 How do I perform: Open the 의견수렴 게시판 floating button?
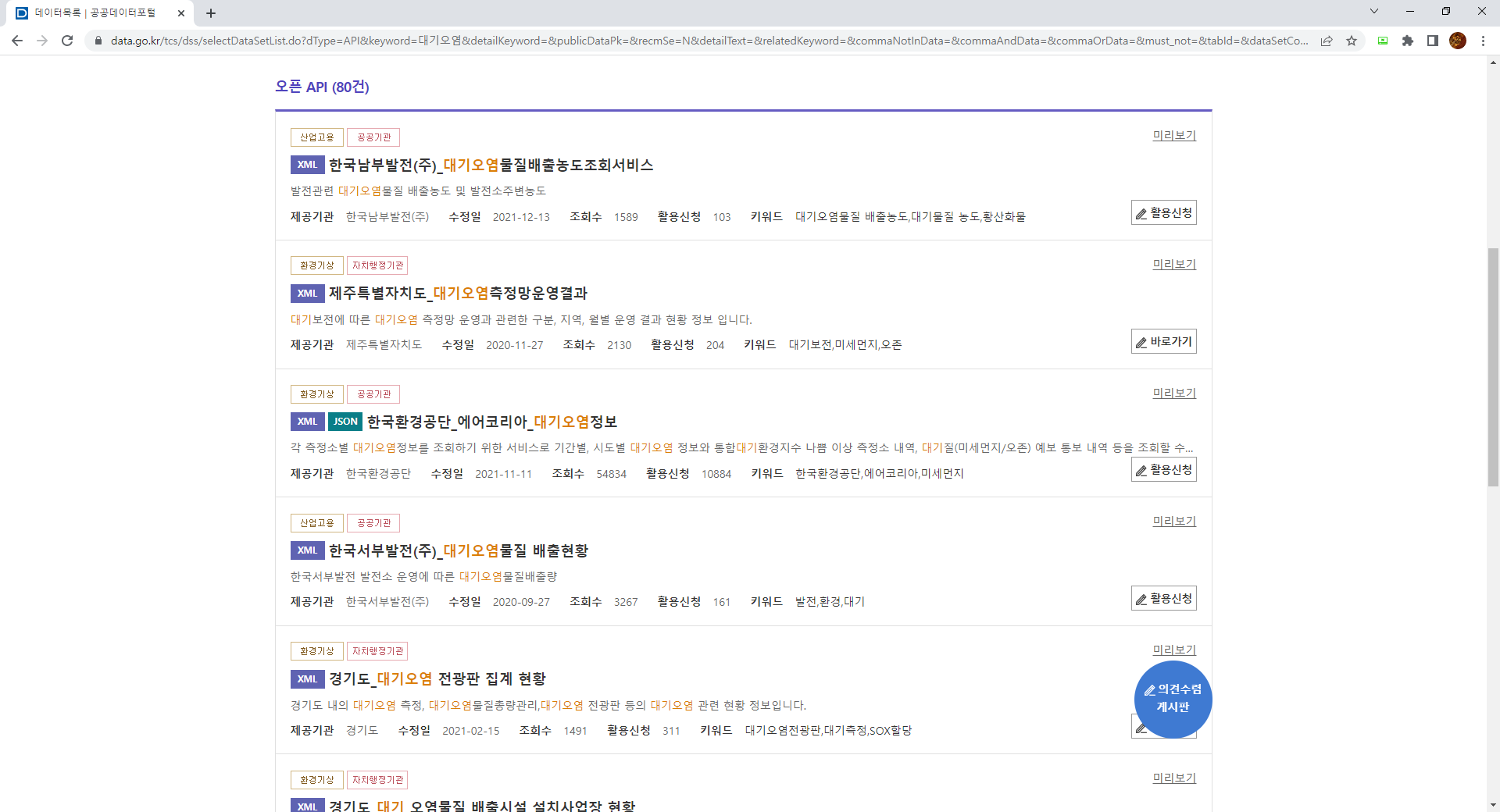(x=1173, y=699)
